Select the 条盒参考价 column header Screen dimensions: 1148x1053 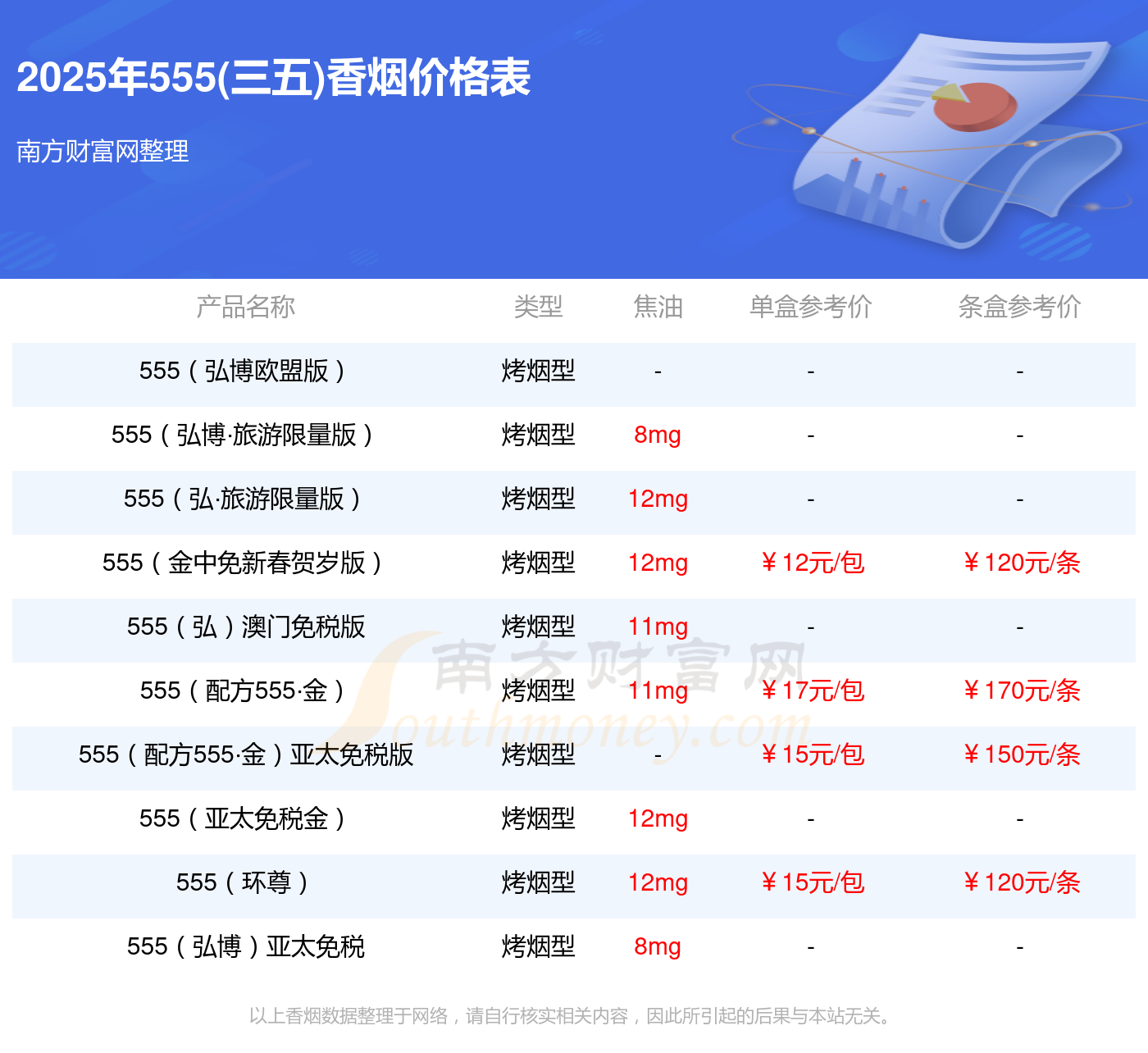point(1019,307)
